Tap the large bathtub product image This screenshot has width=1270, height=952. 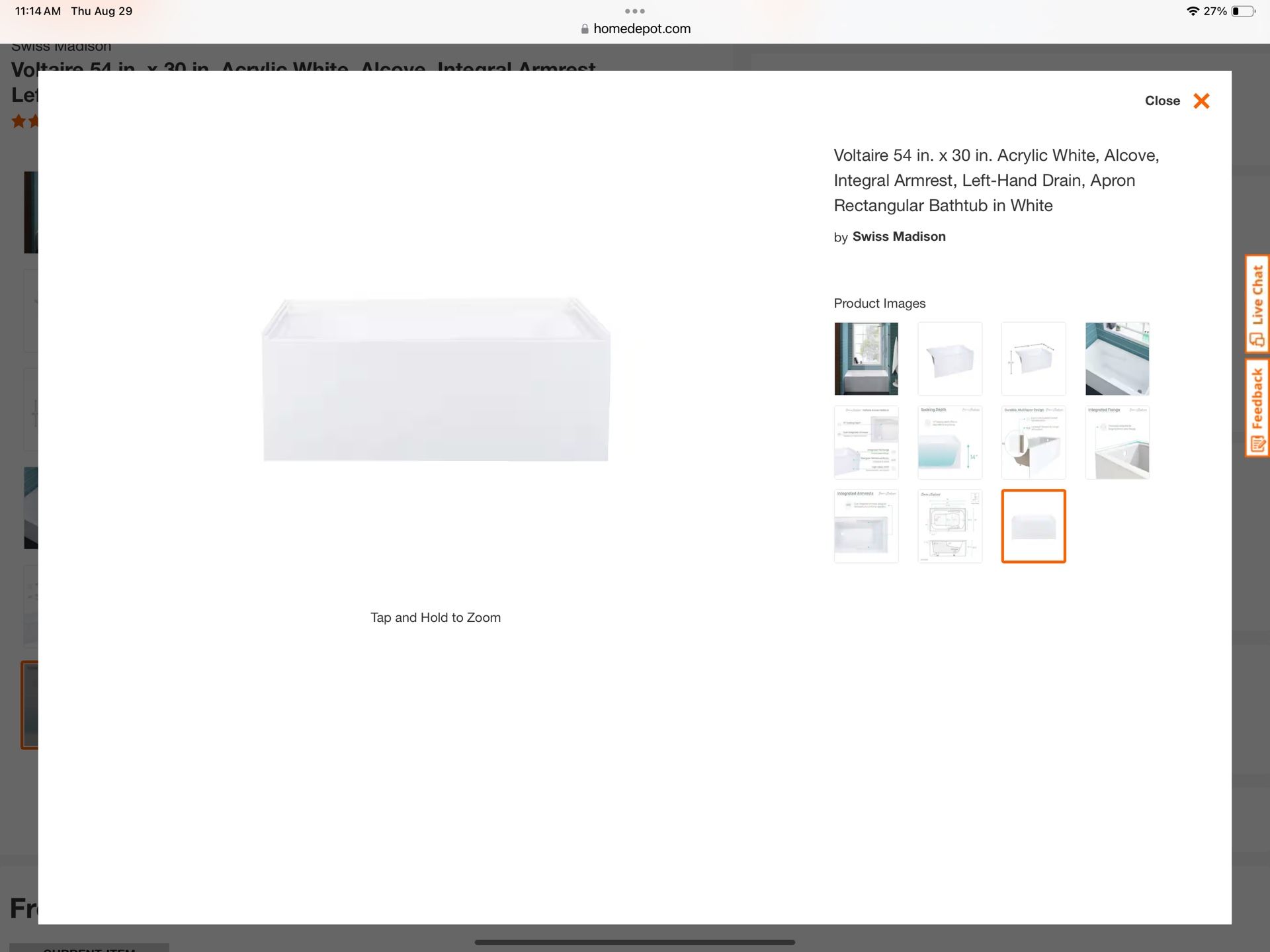click(435, 379)
